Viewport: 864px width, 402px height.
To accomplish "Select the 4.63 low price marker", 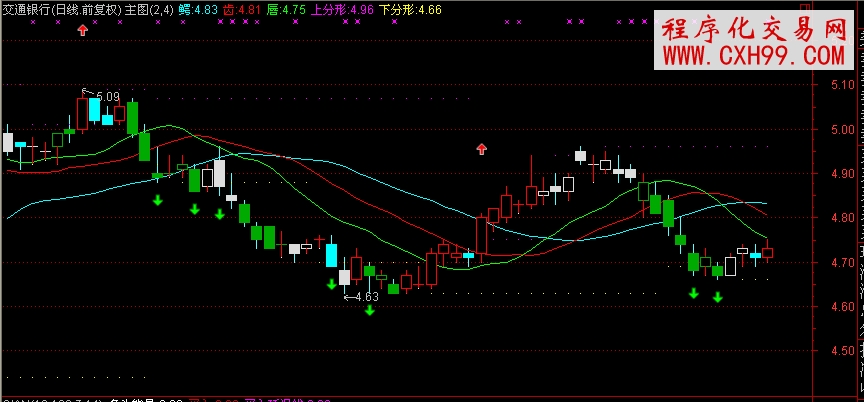I will (365, 296).
